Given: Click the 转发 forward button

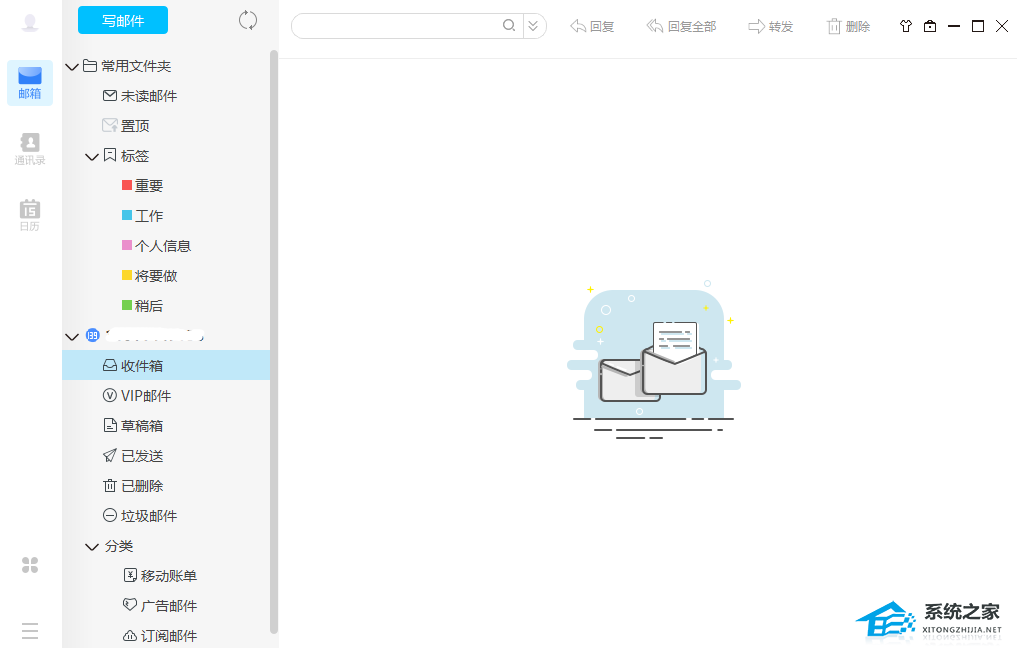Looking at the screenshot, I should point(771,26).
